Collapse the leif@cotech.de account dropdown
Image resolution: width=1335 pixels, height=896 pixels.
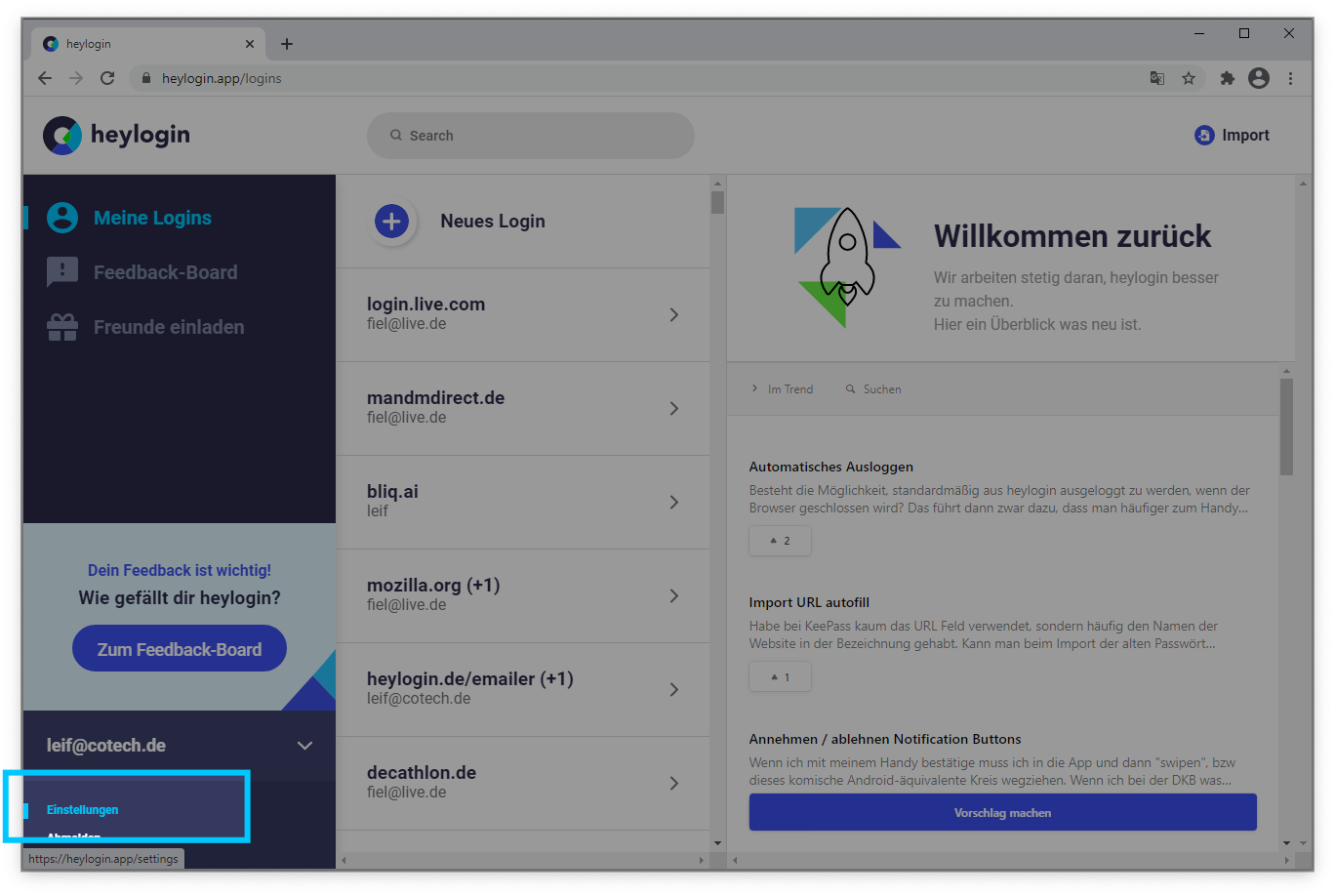coord(304,746)
